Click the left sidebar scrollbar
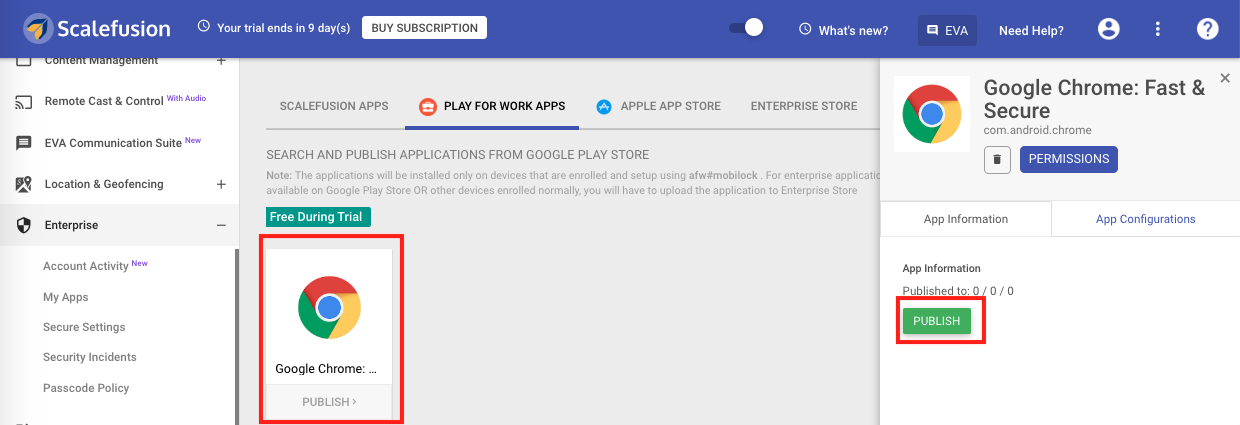 click(x=237, y=335)
